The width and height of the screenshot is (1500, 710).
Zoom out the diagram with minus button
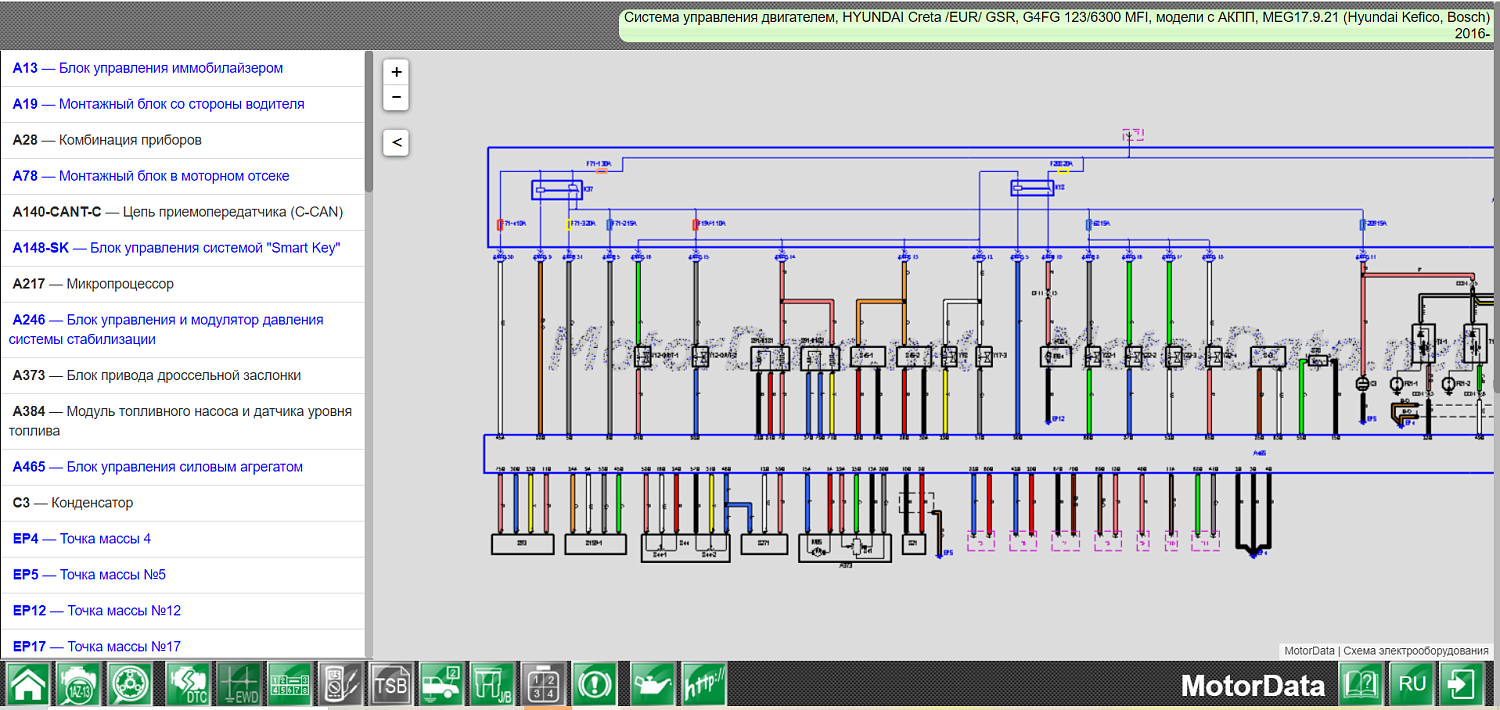click(397, 97)
